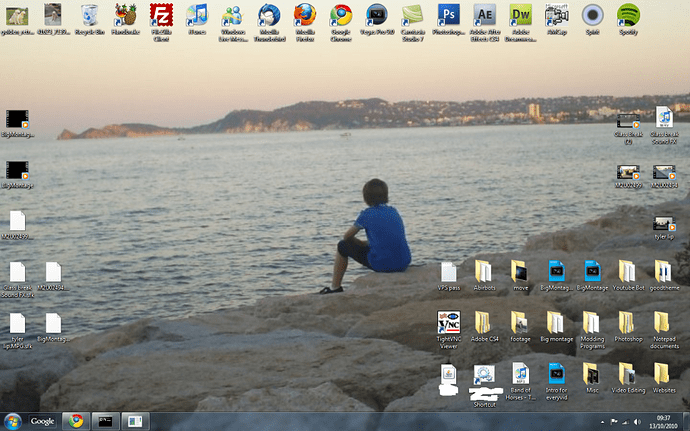Open the Recycle Bin
The height and width of the screenshot is (431, 690).
click(89, 15)
